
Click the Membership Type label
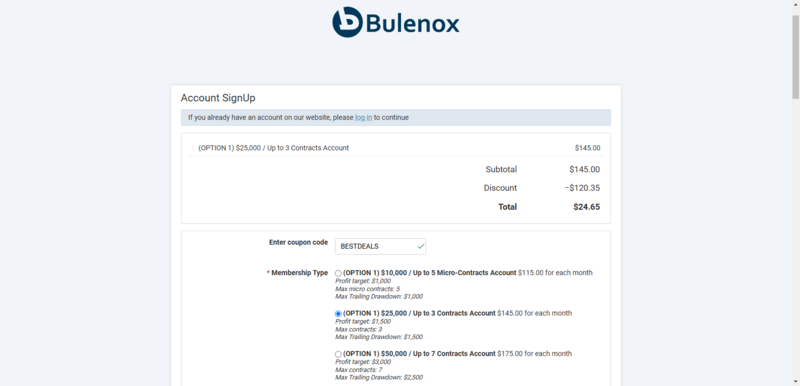[x=299, y=273]
